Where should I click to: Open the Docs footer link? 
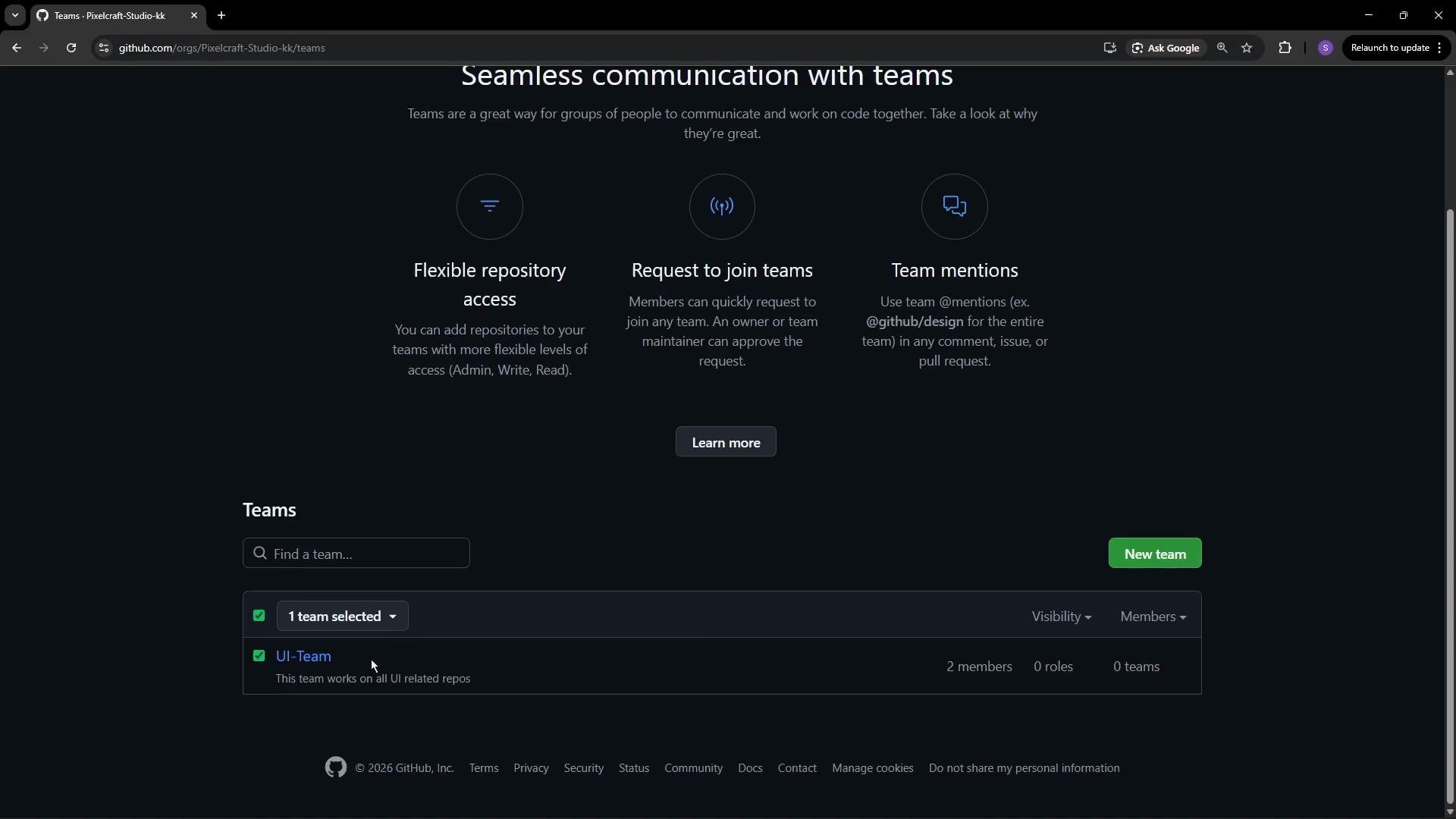pyautogui.click(x=750, y=768)
